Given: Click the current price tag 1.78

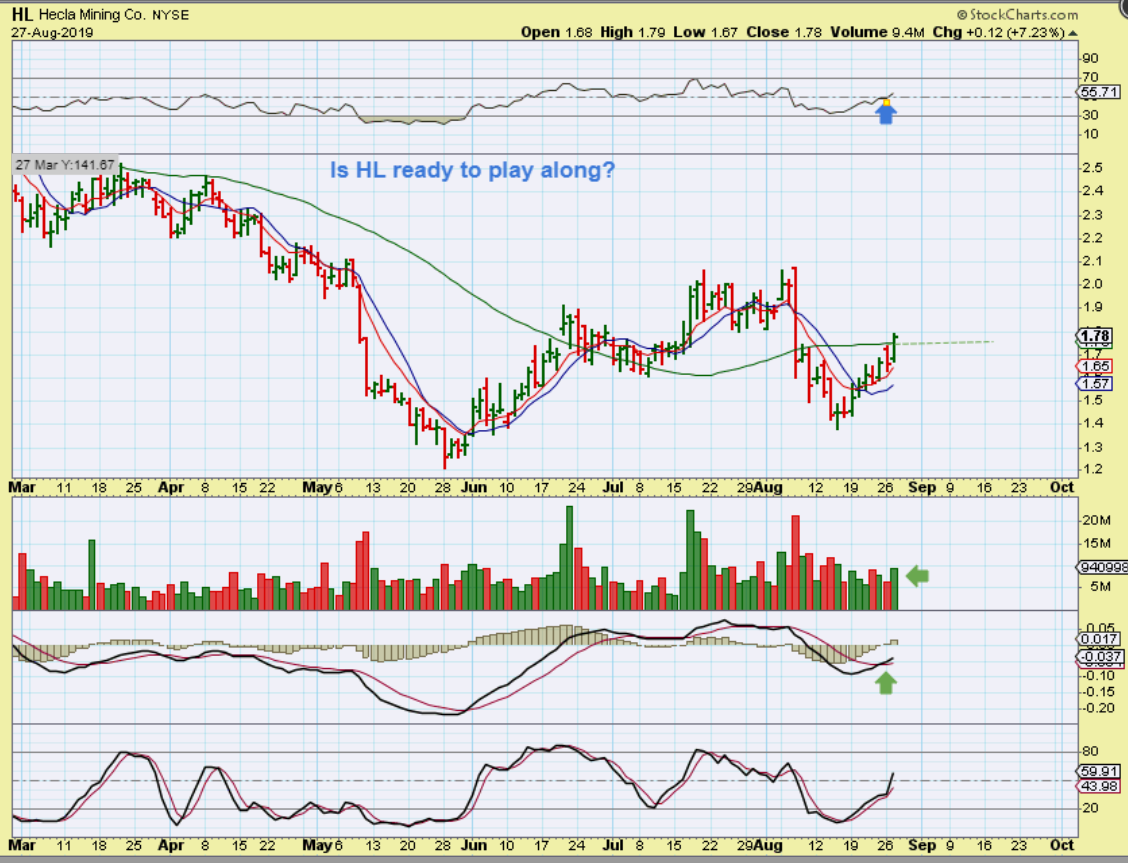Looking at the screenshot, I should pos(1095,336).
